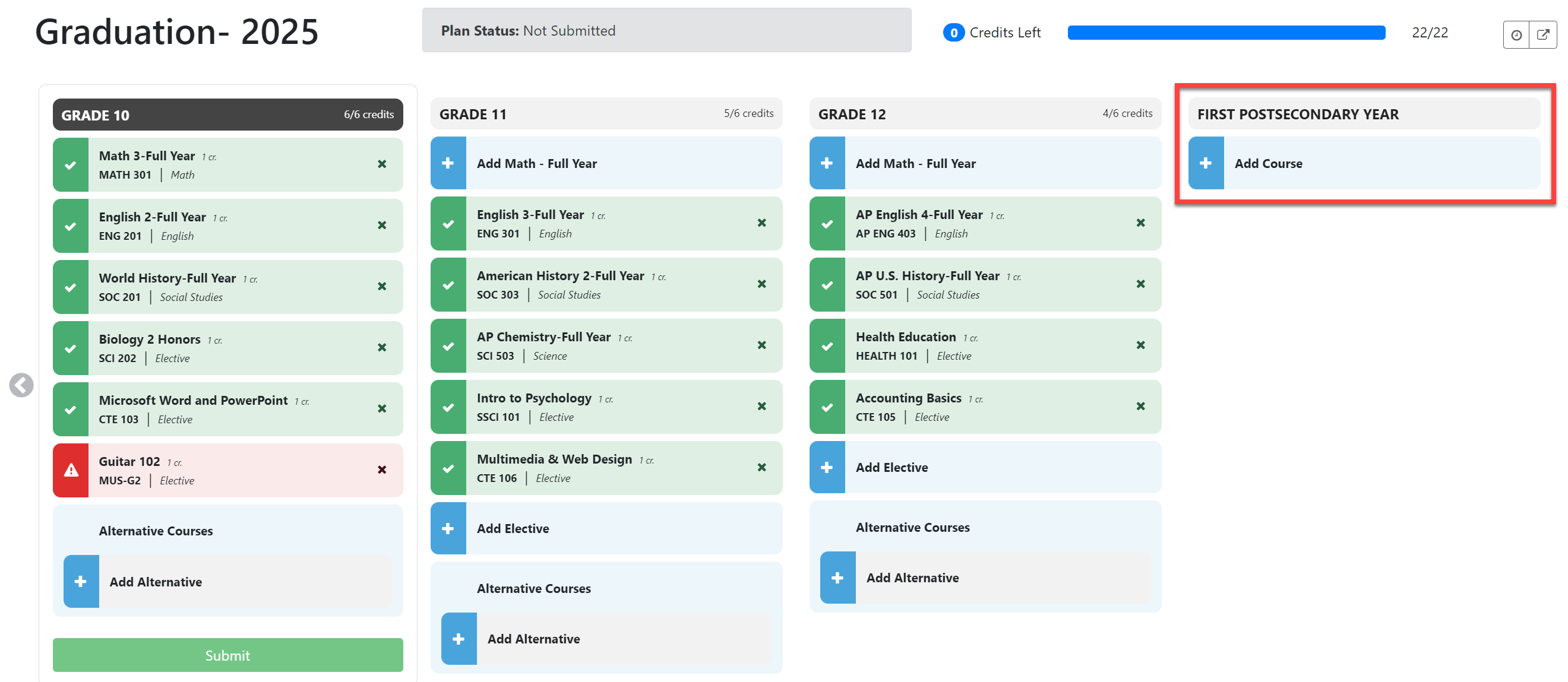Remove the Guitar 102 course
This screenshot has width=1568, height=682.
pos(382,470)
